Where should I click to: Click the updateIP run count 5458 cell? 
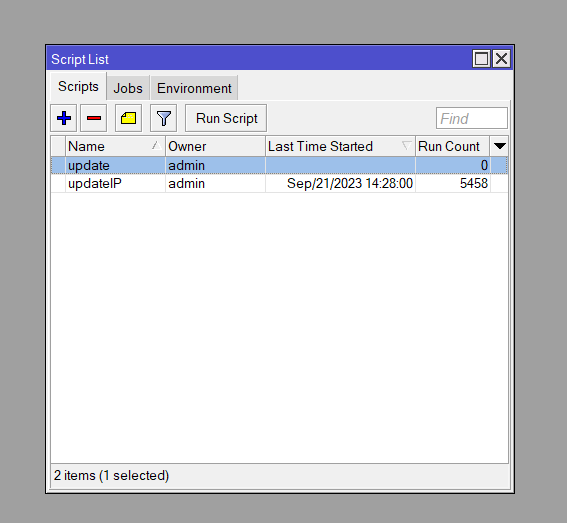pos(453,184)
